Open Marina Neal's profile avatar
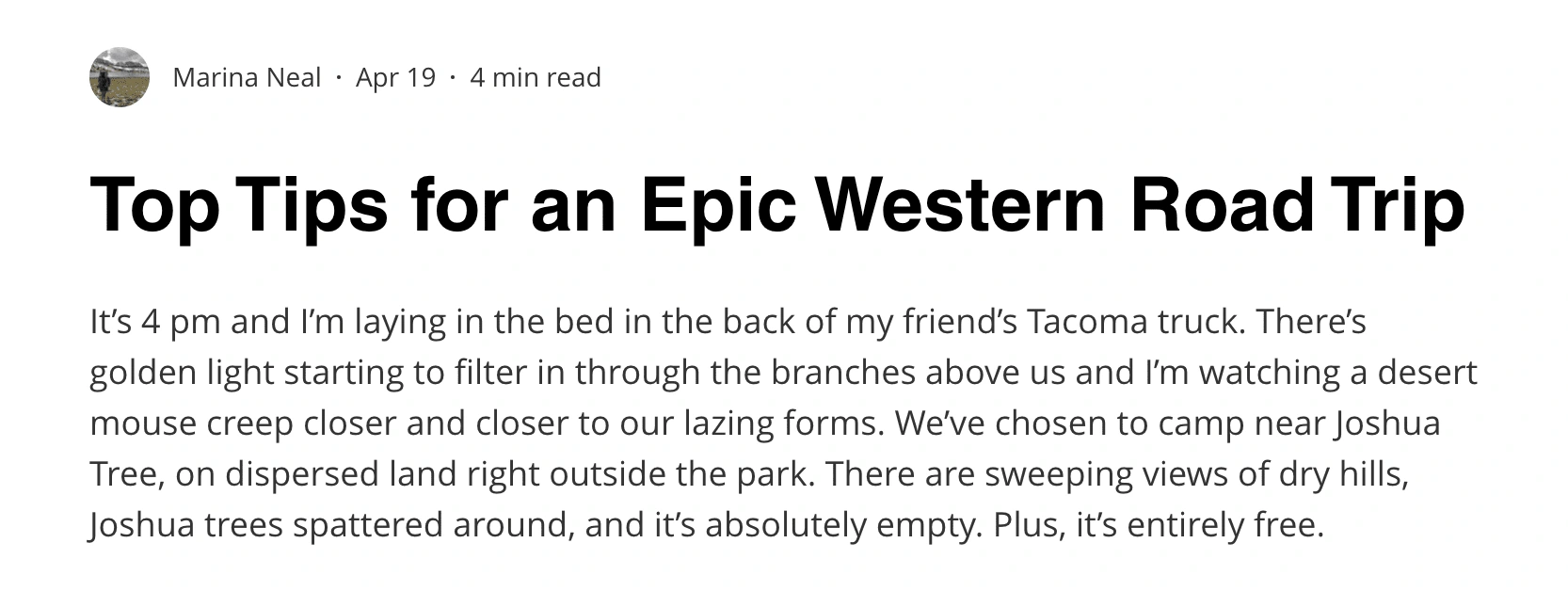The height and width of the screenshot is (591, 1568). point(120,77)
